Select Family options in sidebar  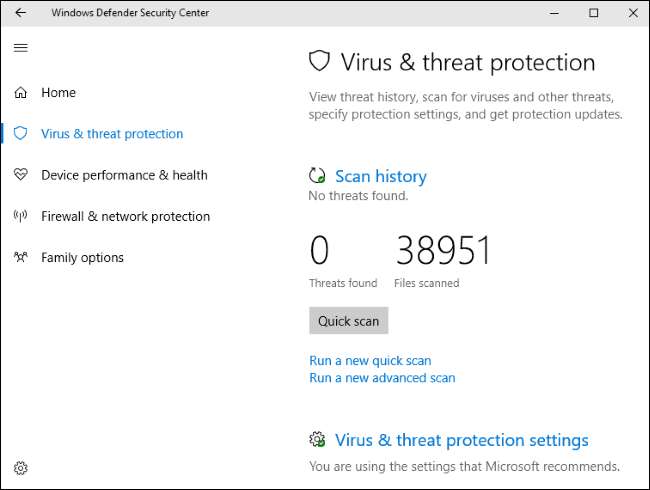click(82, 257)
